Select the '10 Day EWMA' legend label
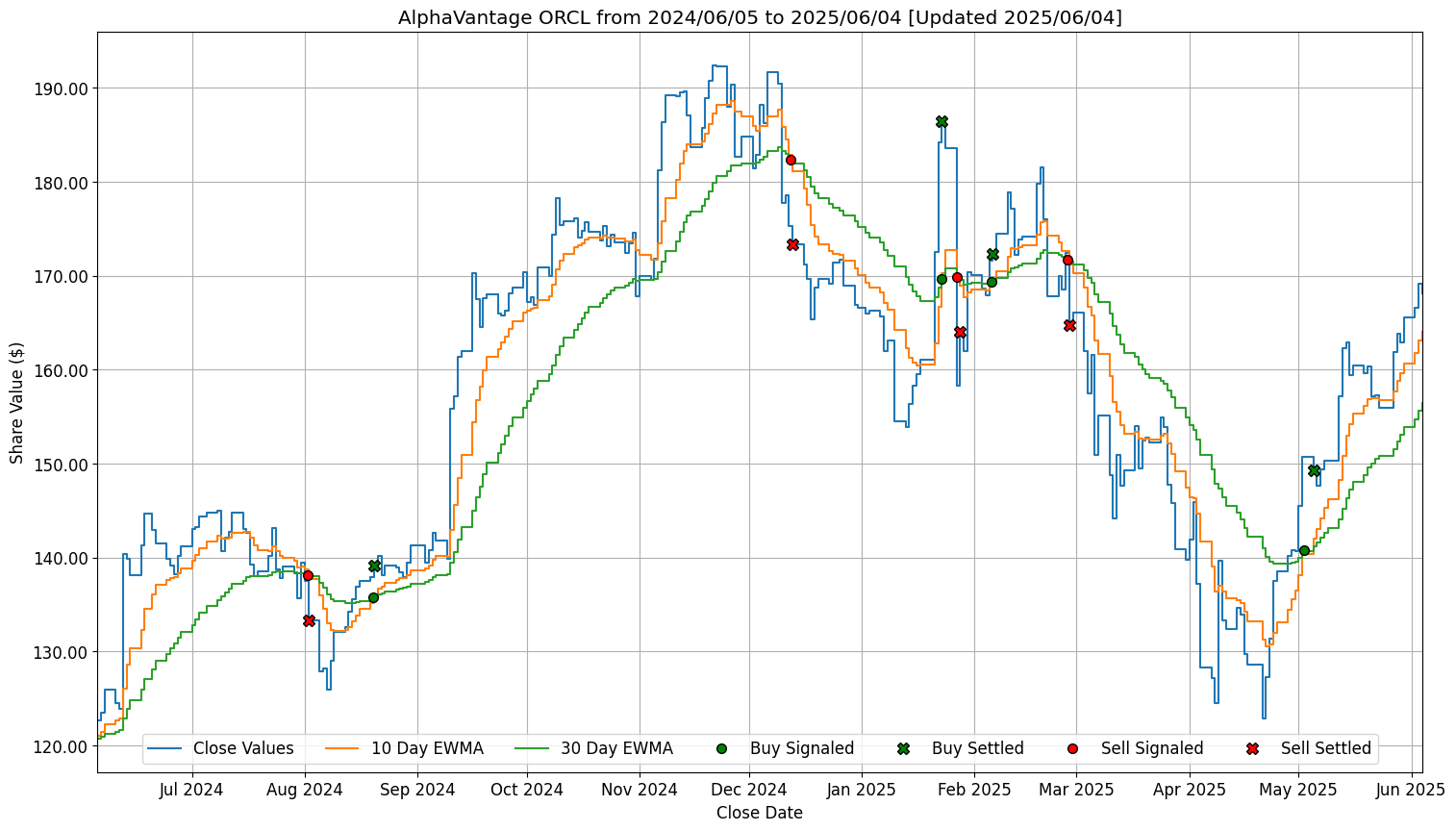Viewport: 1456px width, 831px height. pos(427,748)
